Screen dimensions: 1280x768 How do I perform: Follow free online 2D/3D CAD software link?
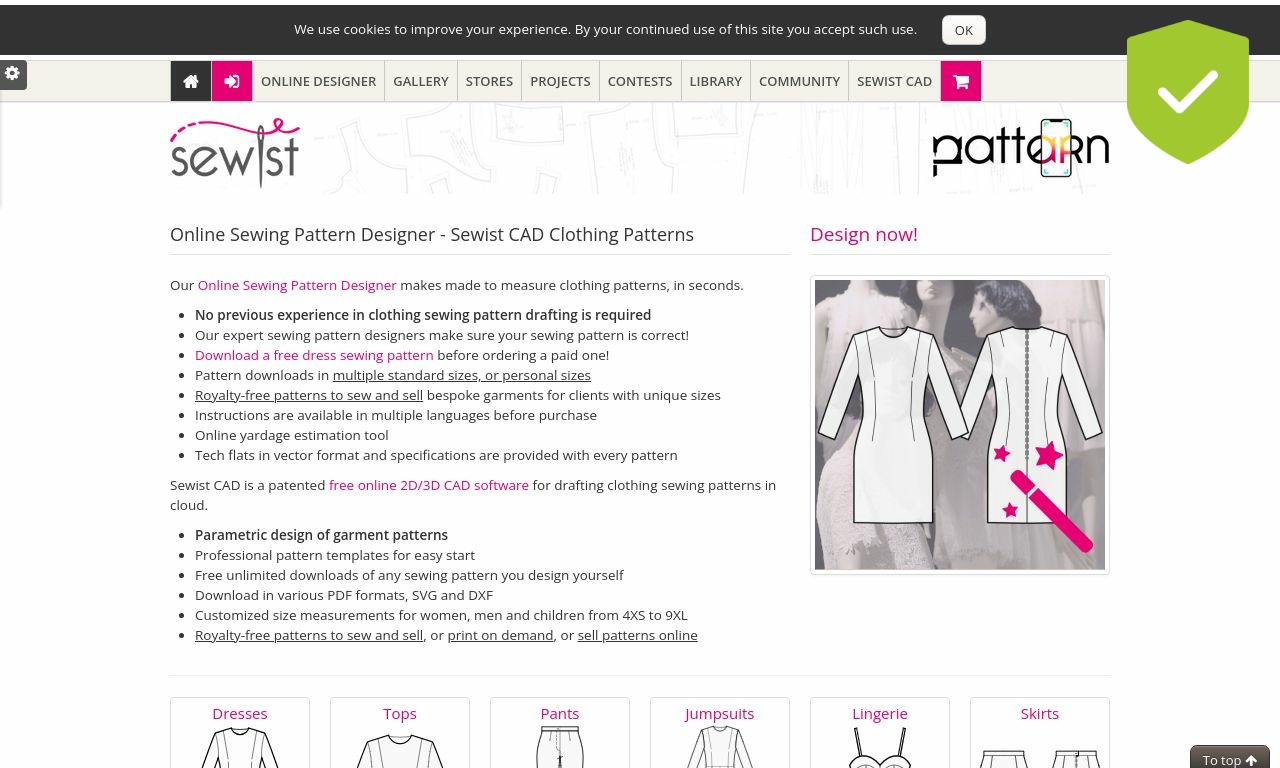pos(429,485)
